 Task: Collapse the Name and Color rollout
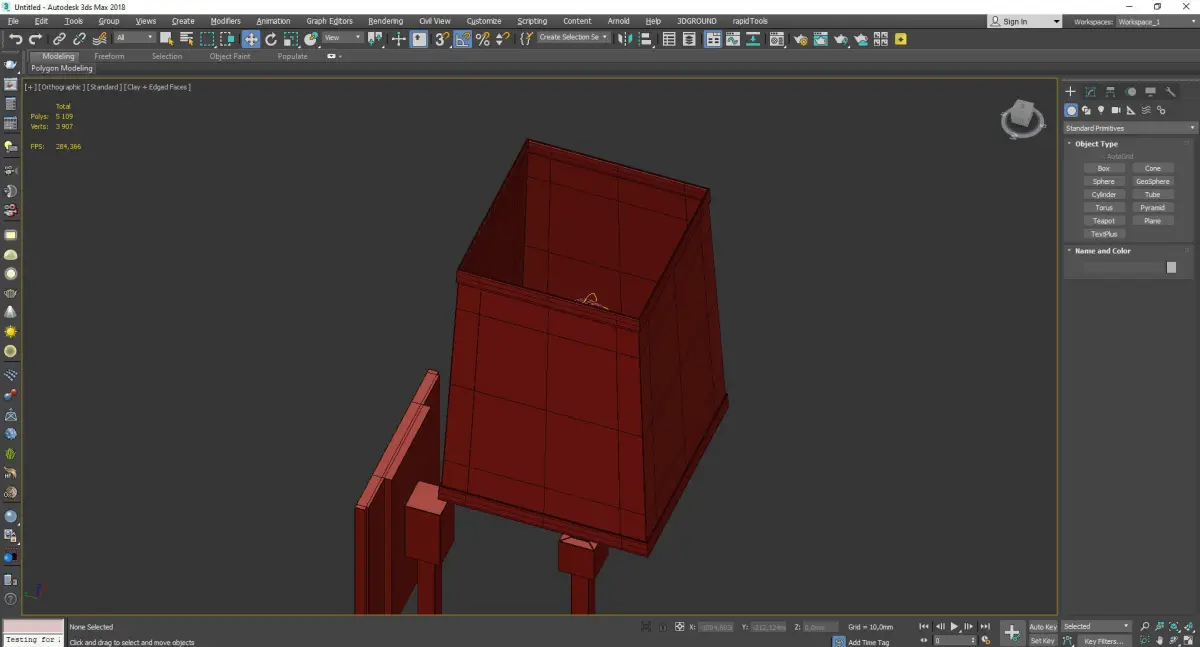click(1102, 251)
